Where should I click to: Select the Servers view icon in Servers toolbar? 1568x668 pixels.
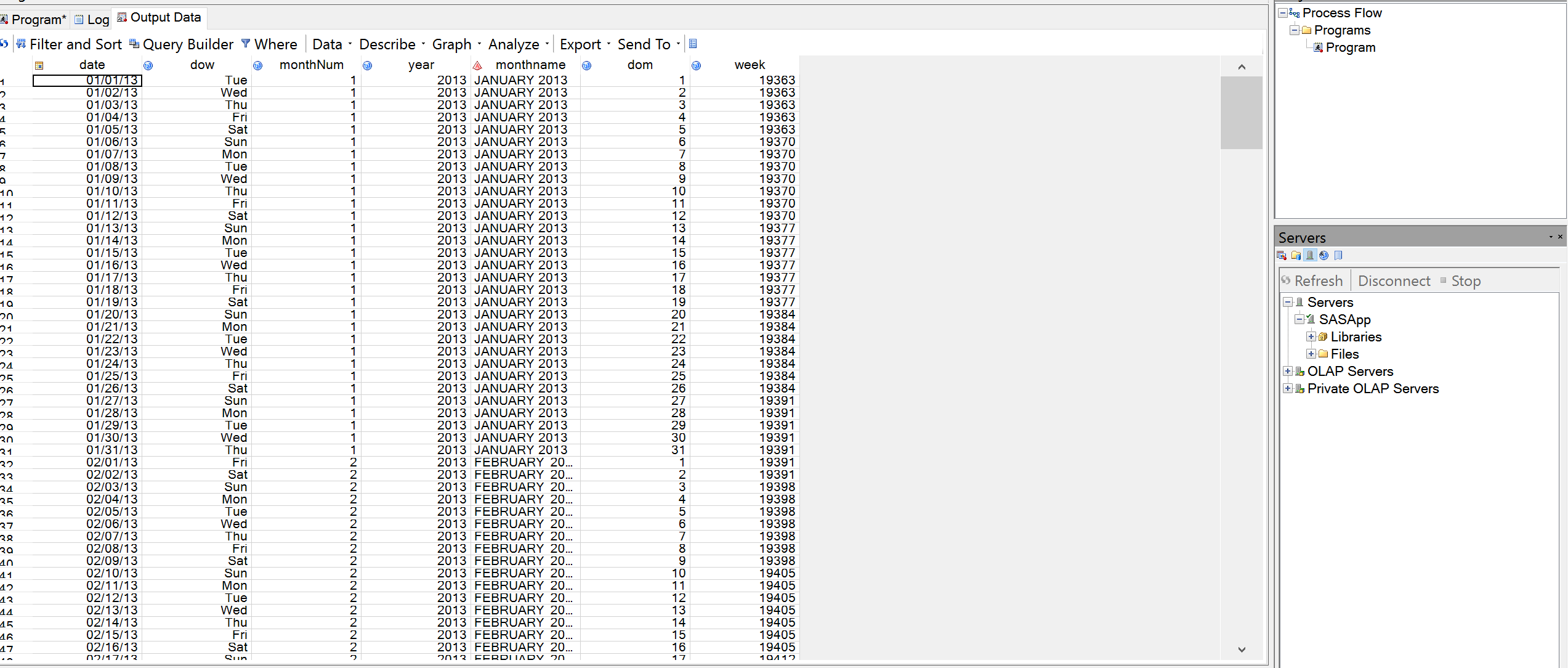click(1310, 256)
